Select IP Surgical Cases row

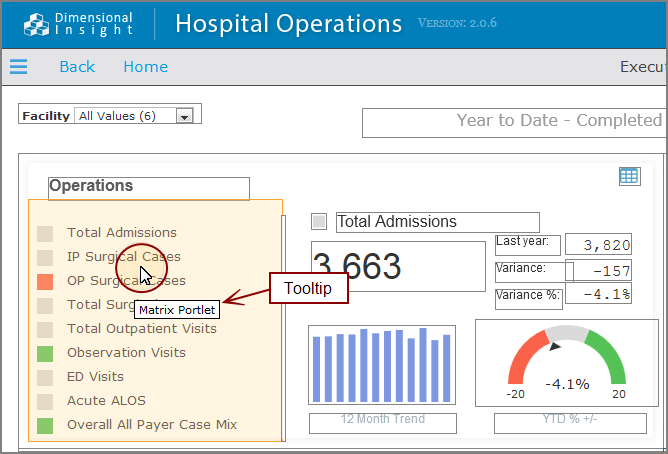[124, 256]
